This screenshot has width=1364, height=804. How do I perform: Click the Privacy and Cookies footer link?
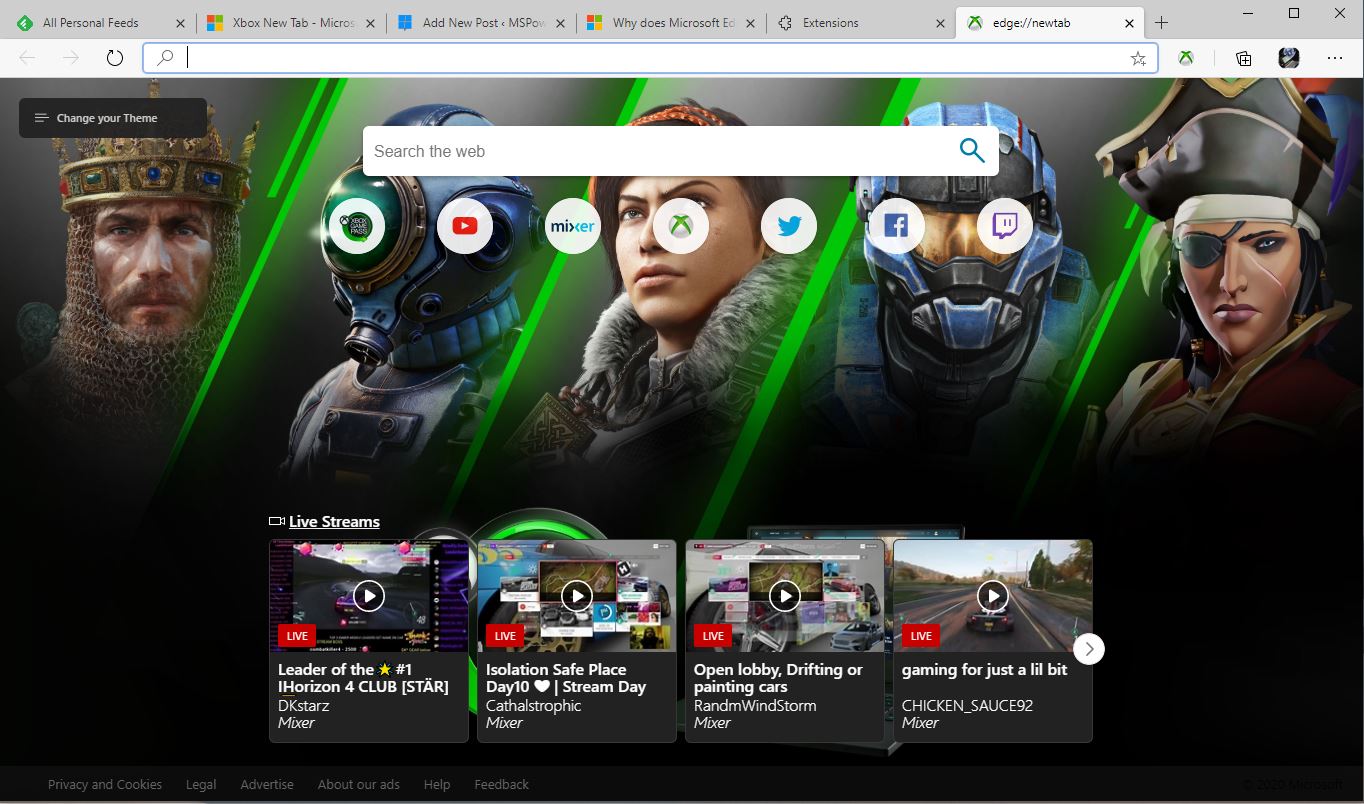pos(105,784)
